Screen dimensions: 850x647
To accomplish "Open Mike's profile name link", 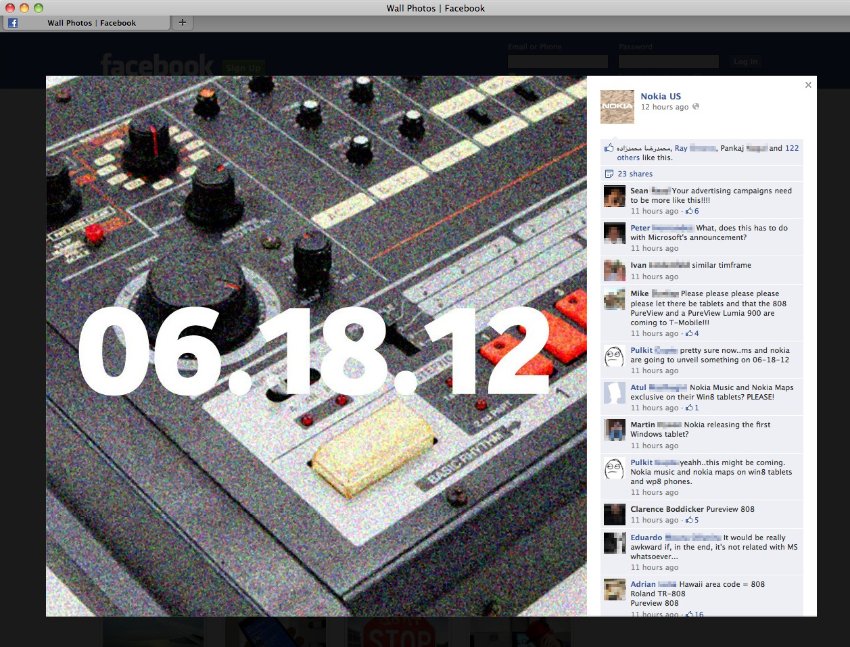I will pos(654,294).
